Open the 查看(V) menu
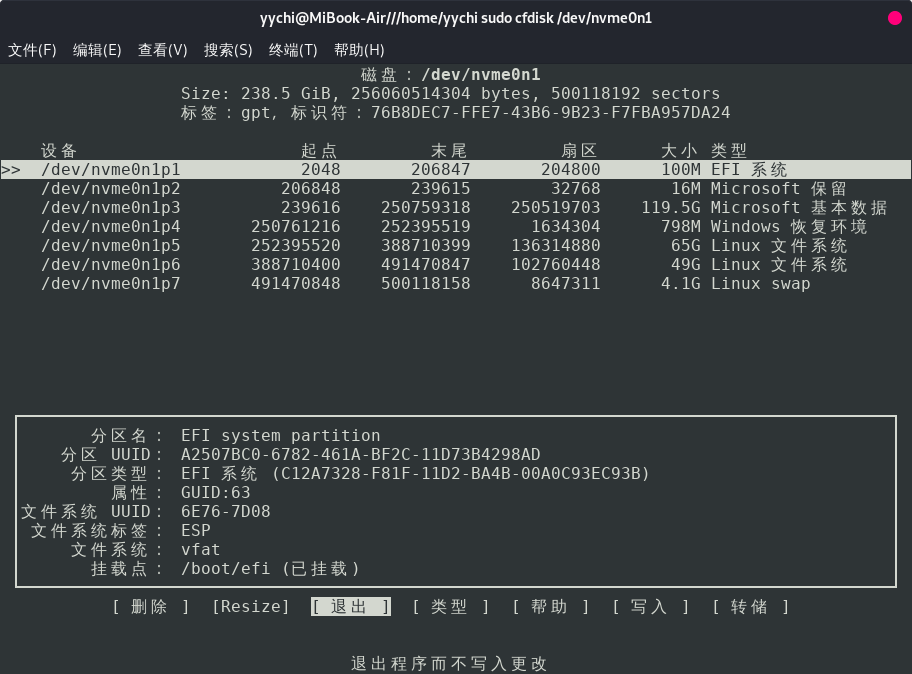 click(162, 50)
